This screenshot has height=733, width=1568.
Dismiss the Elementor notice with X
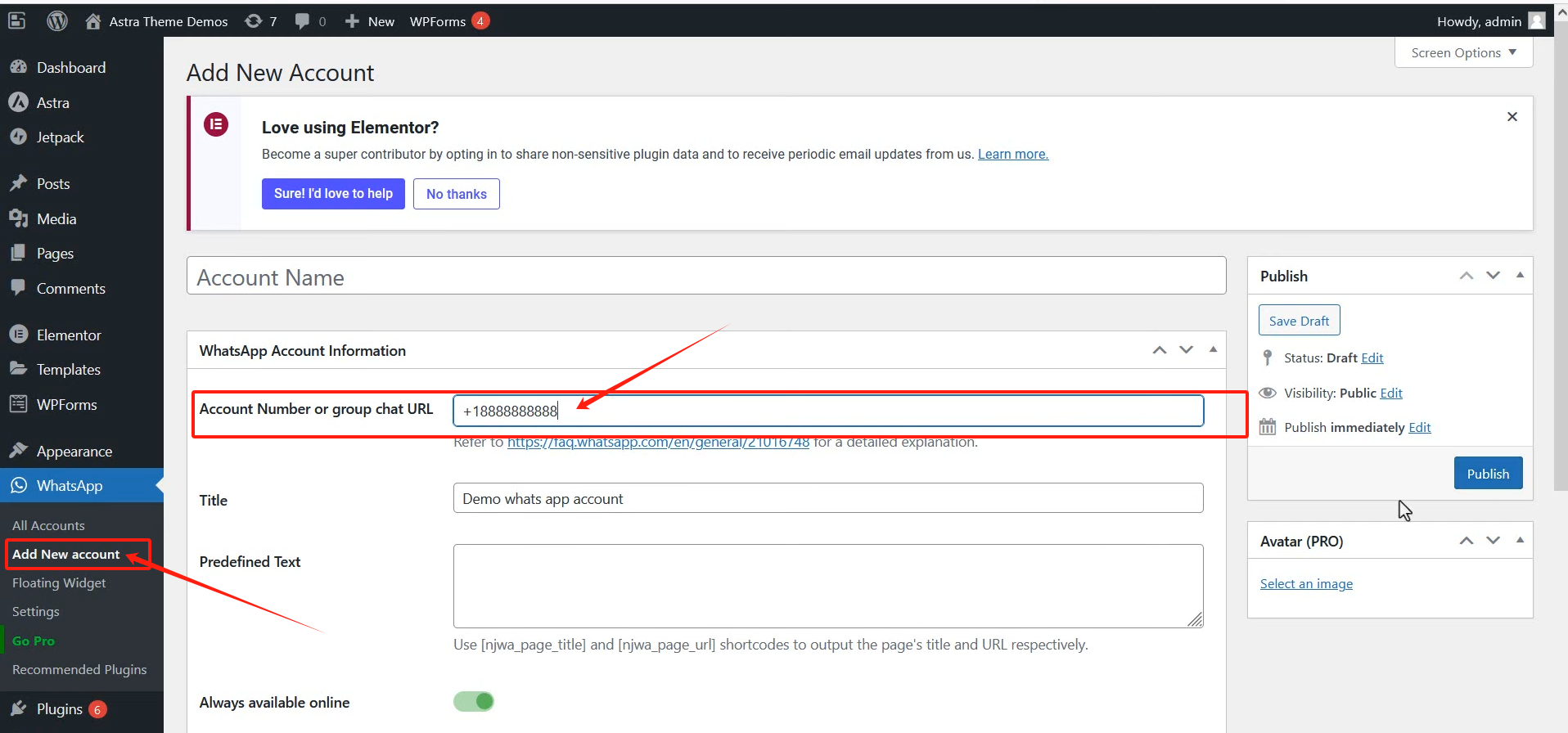(x=1512, y=117)
